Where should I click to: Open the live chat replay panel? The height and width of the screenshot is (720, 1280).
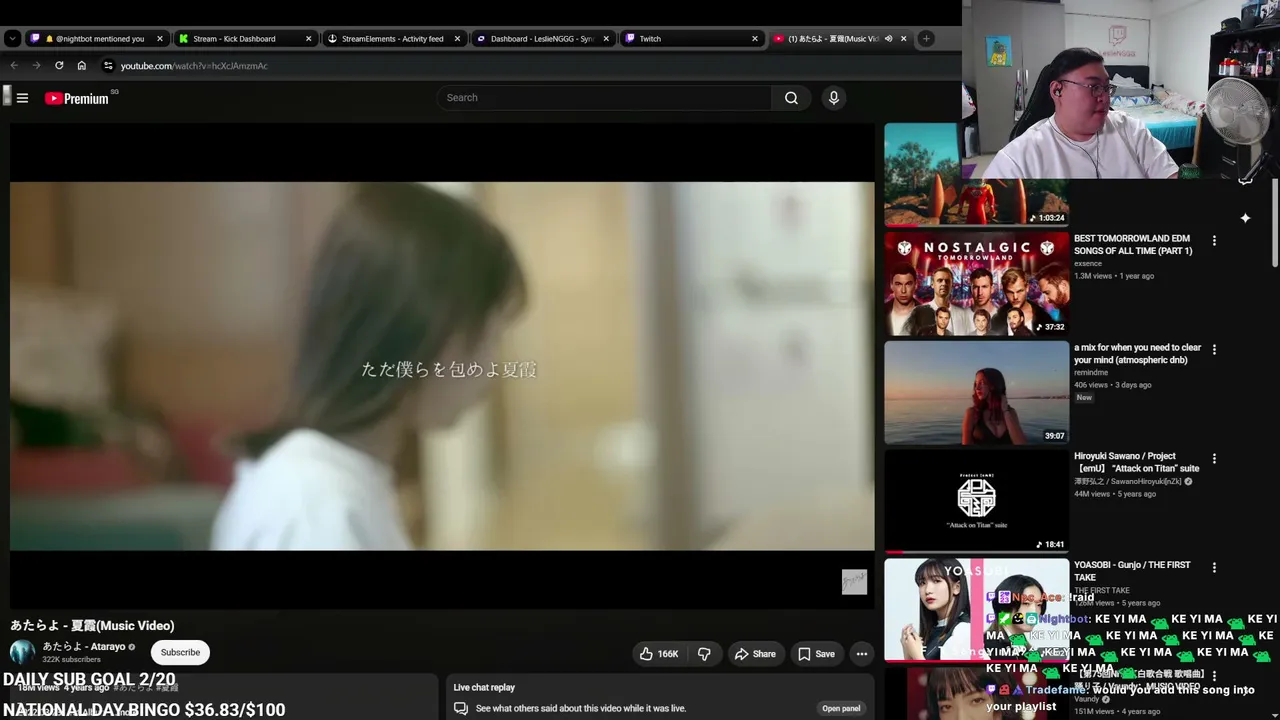[841, 708]
